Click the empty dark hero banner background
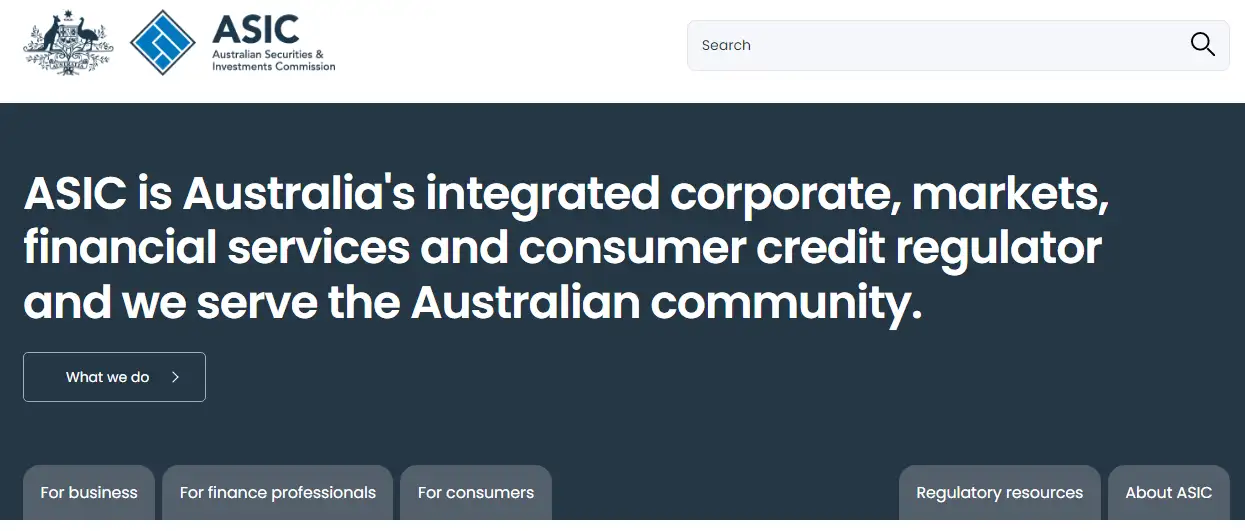The image size is (1245, 531). (x=700, y=400)
